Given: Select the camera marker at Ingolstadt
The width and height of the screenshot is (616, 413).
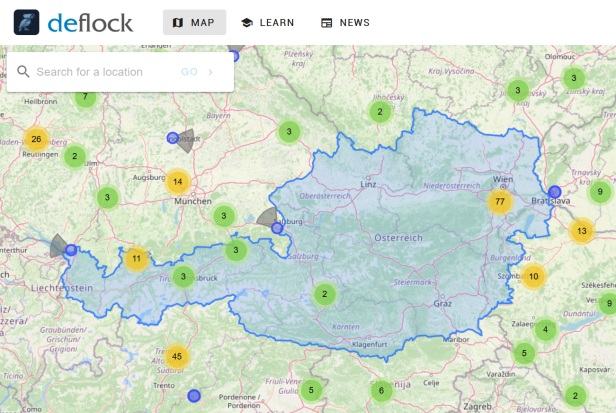Looking at the screenshot, I should 172,138.
